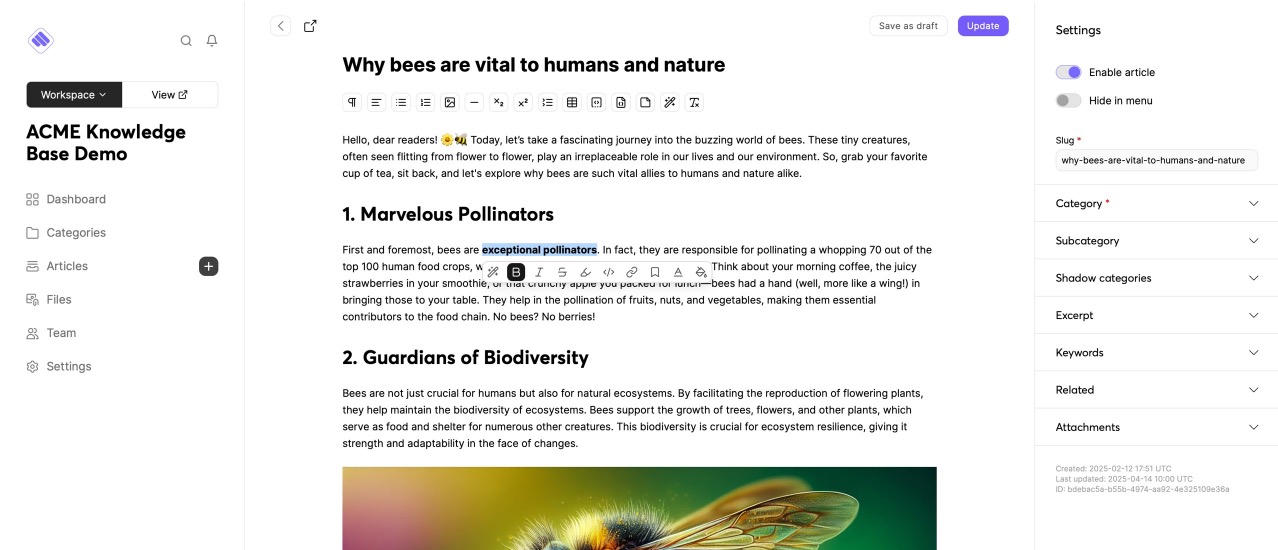Viewport: 1278px width, 550px height.
Task: Go to Dashboard in the sidebar
Action: 76,199
